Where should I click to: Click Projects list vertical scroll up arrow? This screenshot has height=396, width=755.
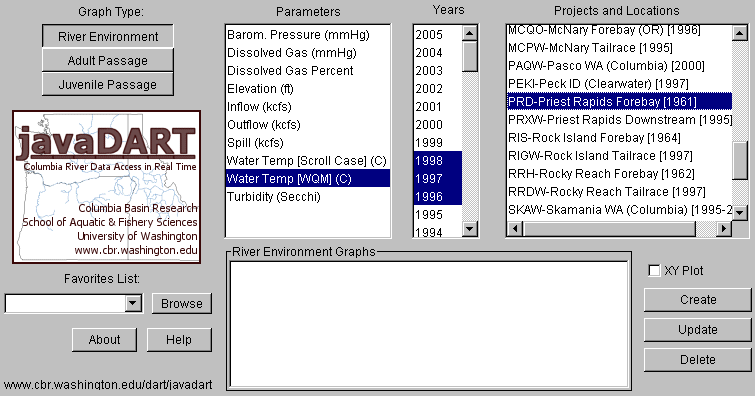pos(740,33)
